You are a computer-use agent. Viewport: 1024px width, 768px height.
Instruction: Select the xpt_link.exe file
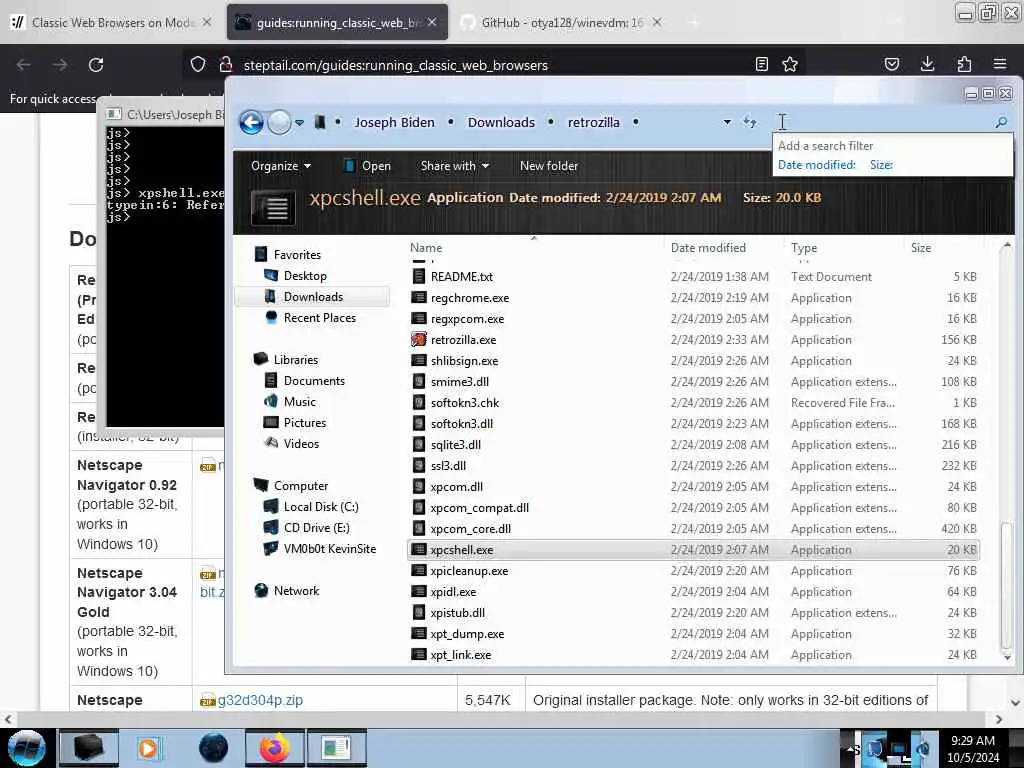(x=460, y=654)
